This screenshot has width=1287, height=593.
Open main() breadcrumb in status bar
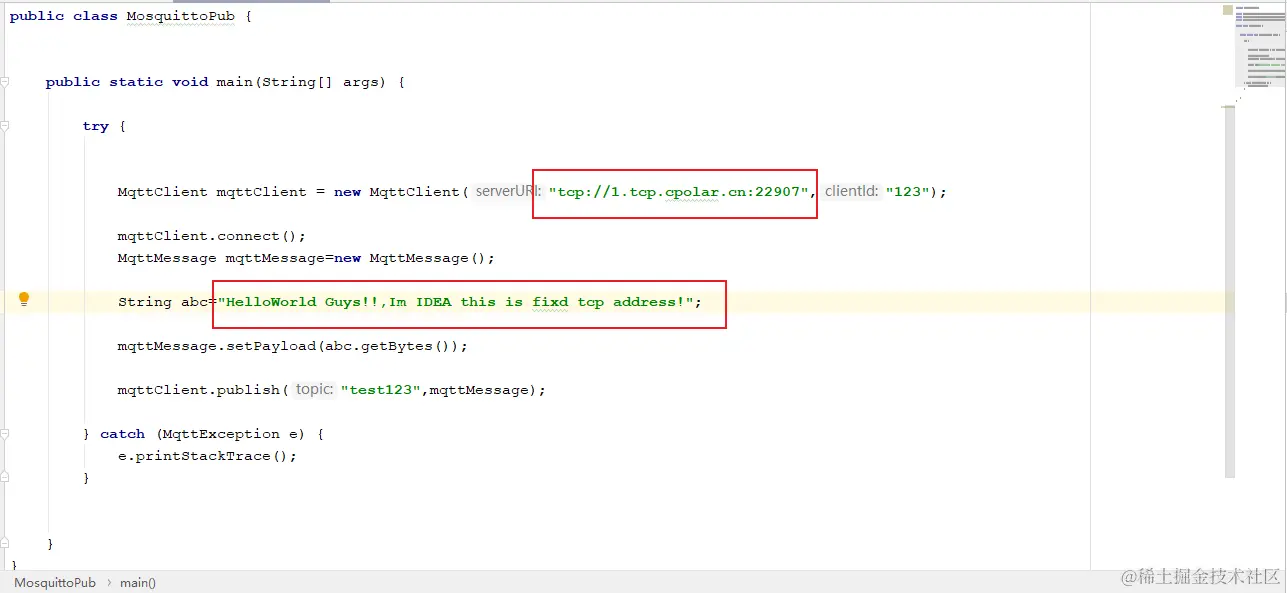point(138,582)
